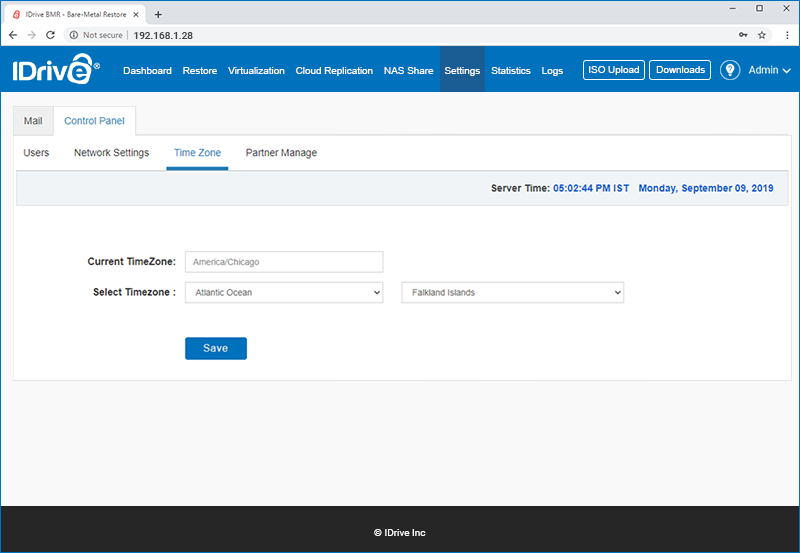View Statistics page

[x=511, y=70]
